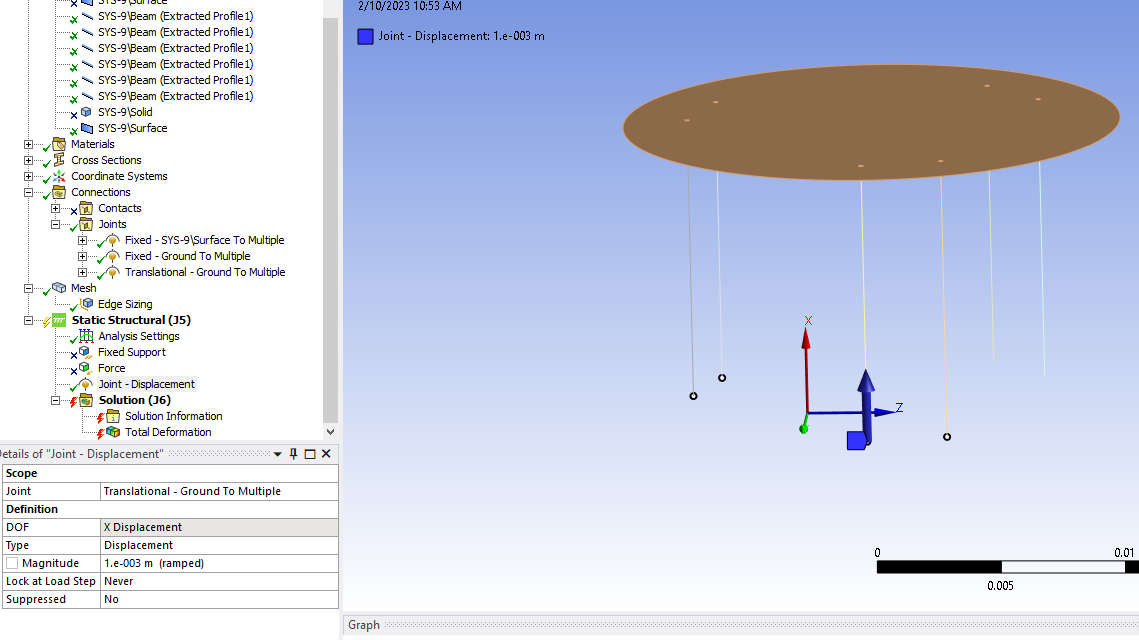Expand the Materials tree node
The image size is (1139, 640).
28,144
